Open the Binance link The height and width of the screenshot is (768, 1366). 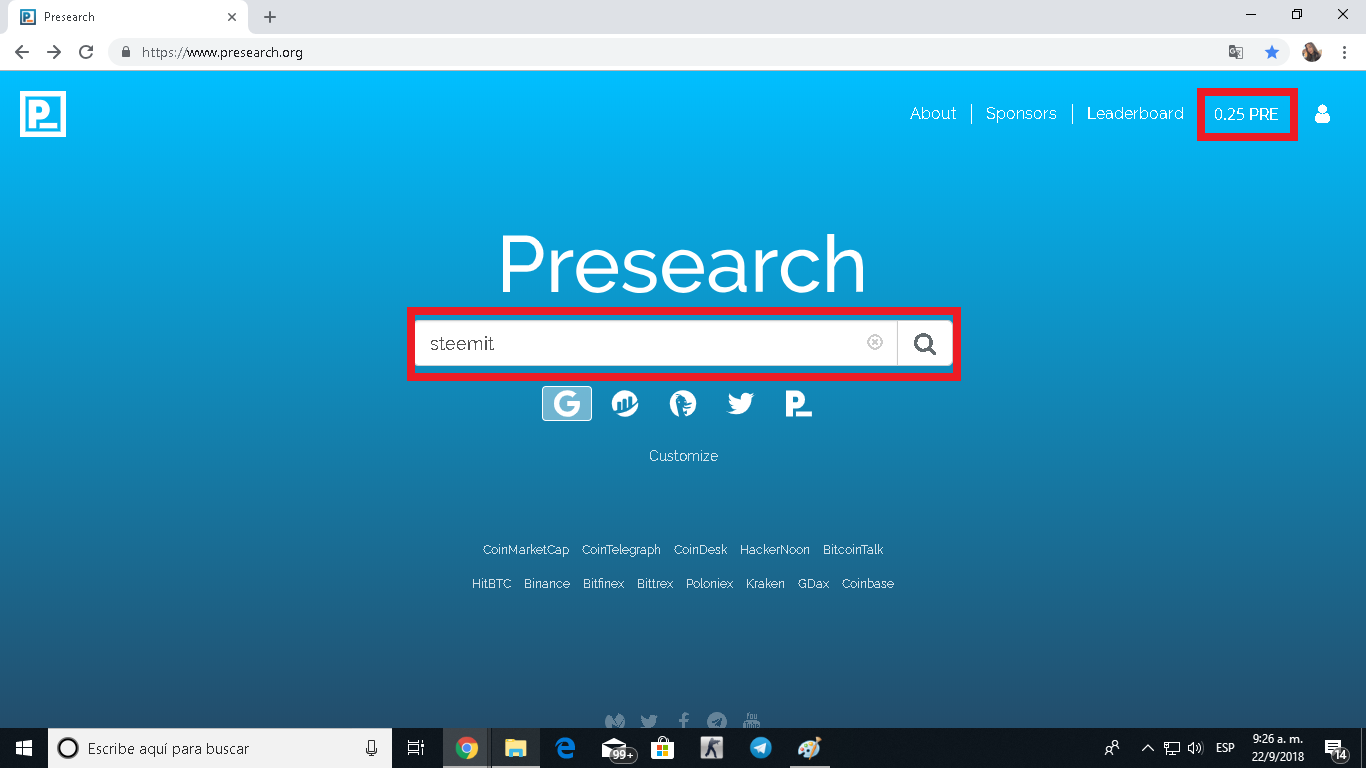[x=547, y=584]
